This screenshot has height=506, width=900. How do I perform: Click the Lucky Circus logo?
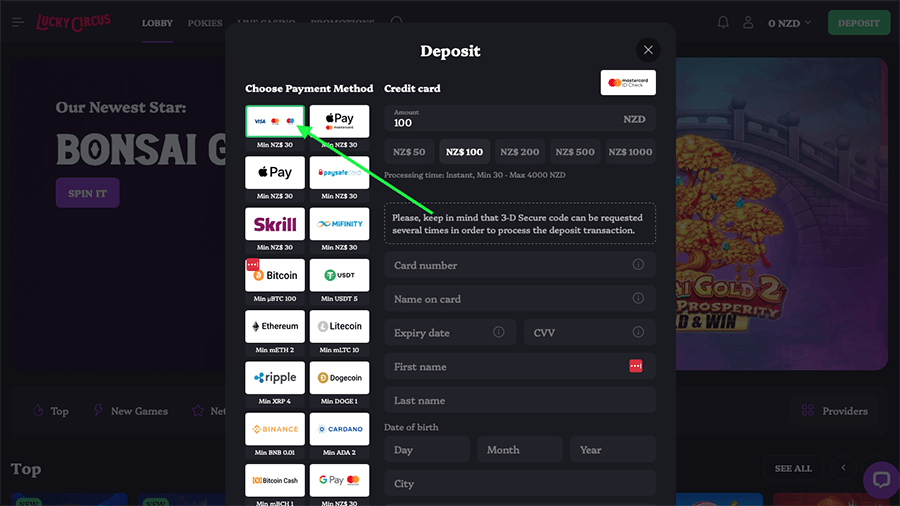[73, 22]
